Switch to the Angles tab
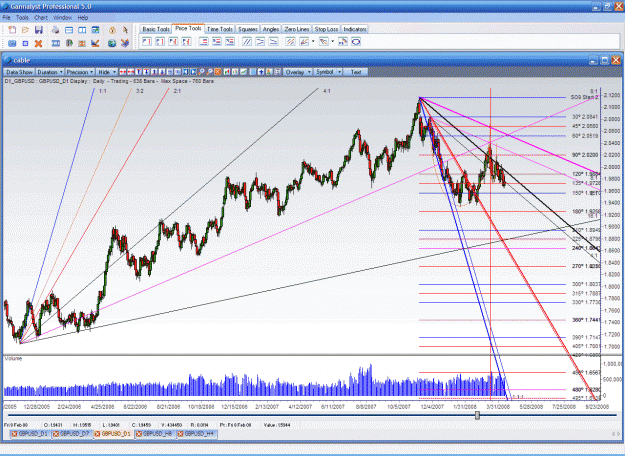 (x=271, y=29)
